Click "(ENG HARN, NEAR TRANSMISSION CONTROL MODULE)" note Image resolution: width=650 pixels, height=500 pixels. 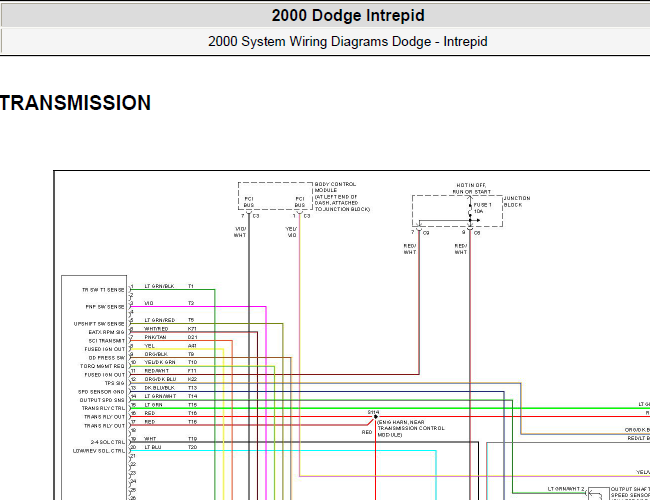pyautogui.click(x=410, y=428)
